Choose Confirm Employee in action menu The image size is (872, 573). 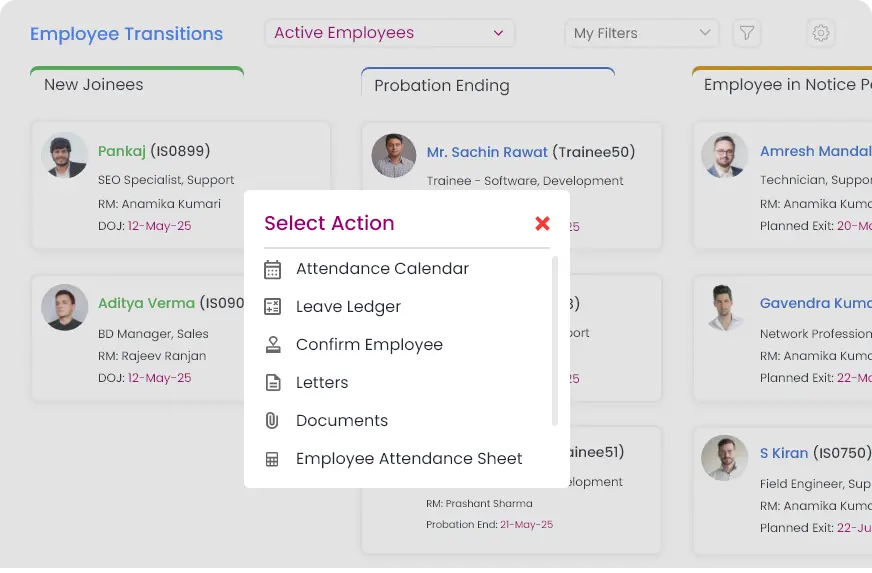point(369,345)
